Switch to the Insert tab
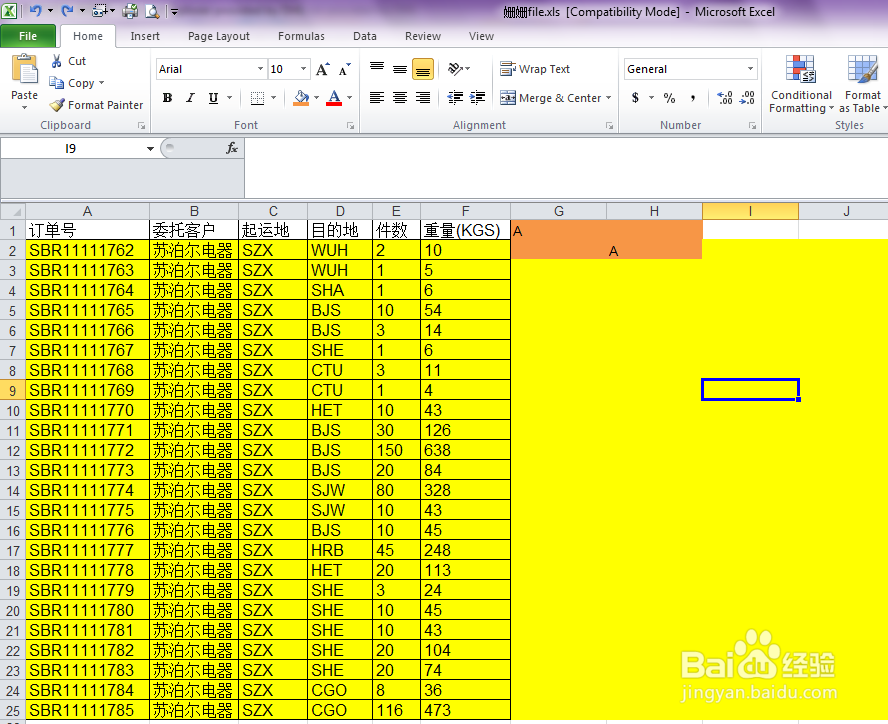The width and height of the screenshot is (888, 724). (x=145, y=36)
